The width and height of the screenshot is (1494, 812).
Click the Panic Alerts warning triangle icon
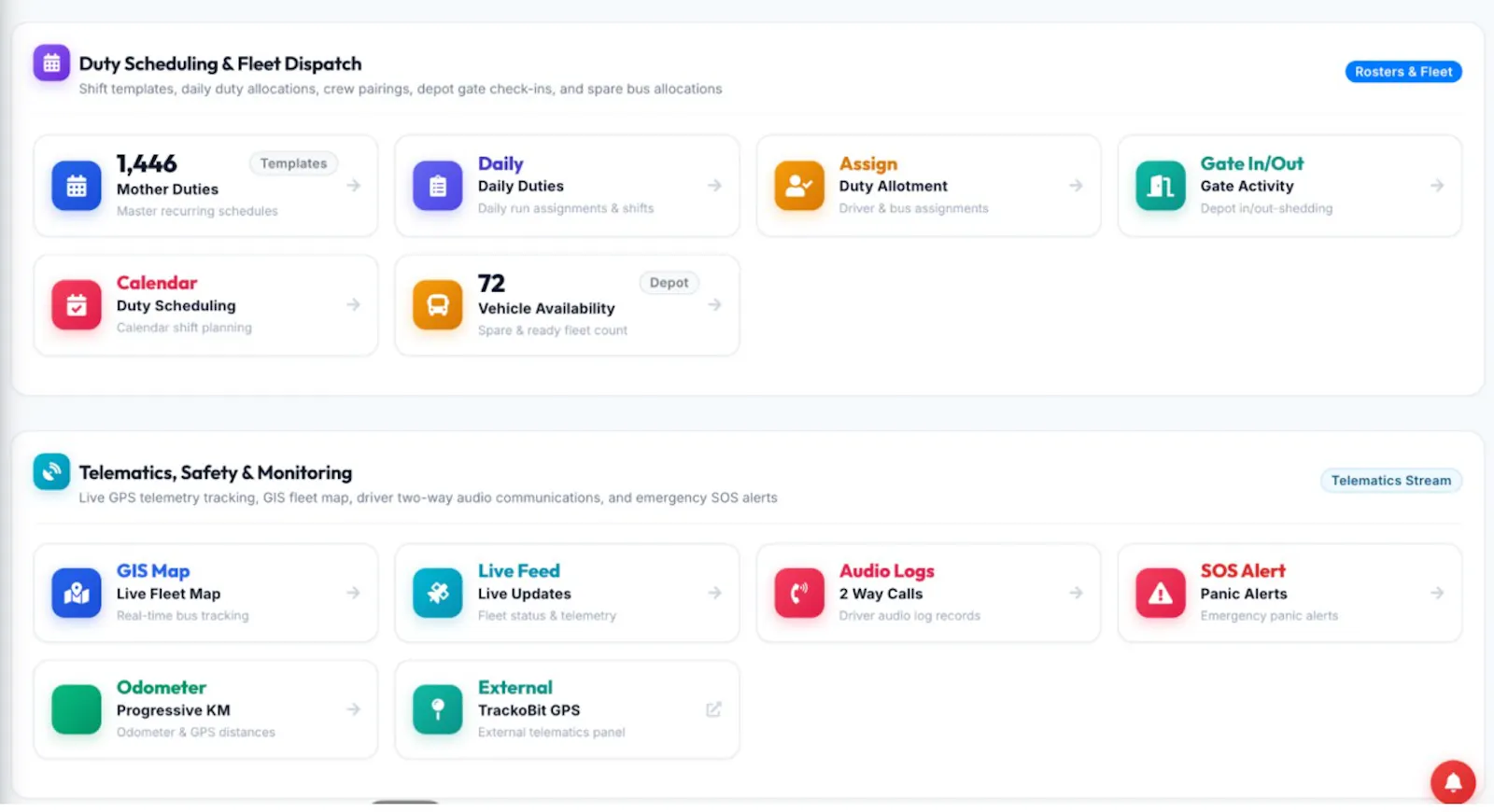(x=1161, y=593)
